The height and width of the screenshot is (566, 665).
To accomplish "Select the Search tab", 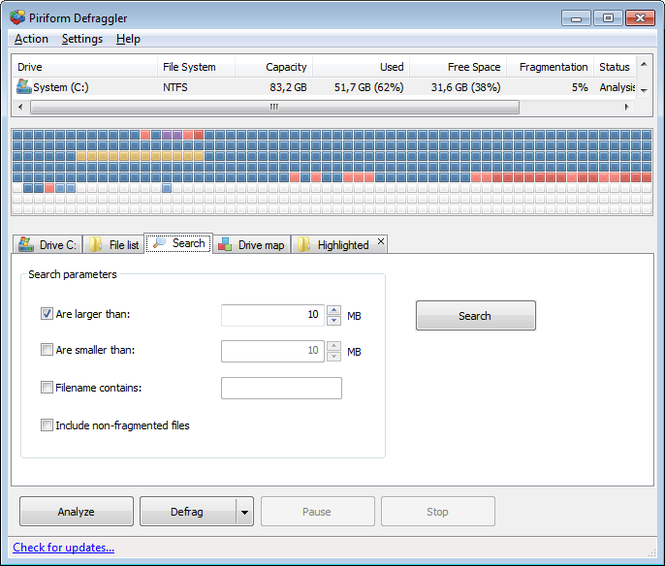I will coord(178,243).
